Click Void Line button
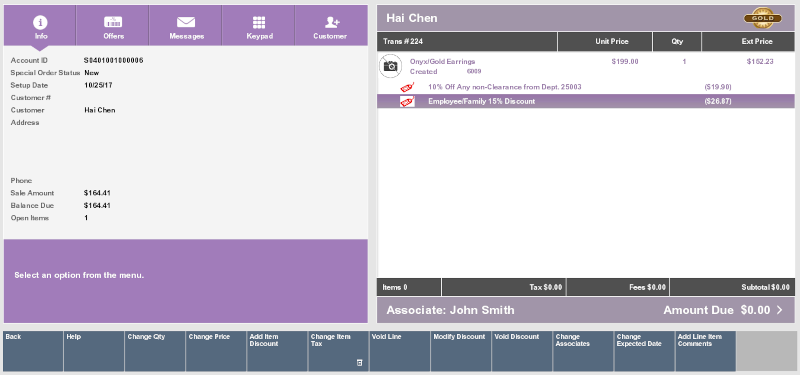Image resolution: width=800 pixels, height=375 pixels. 400,351
